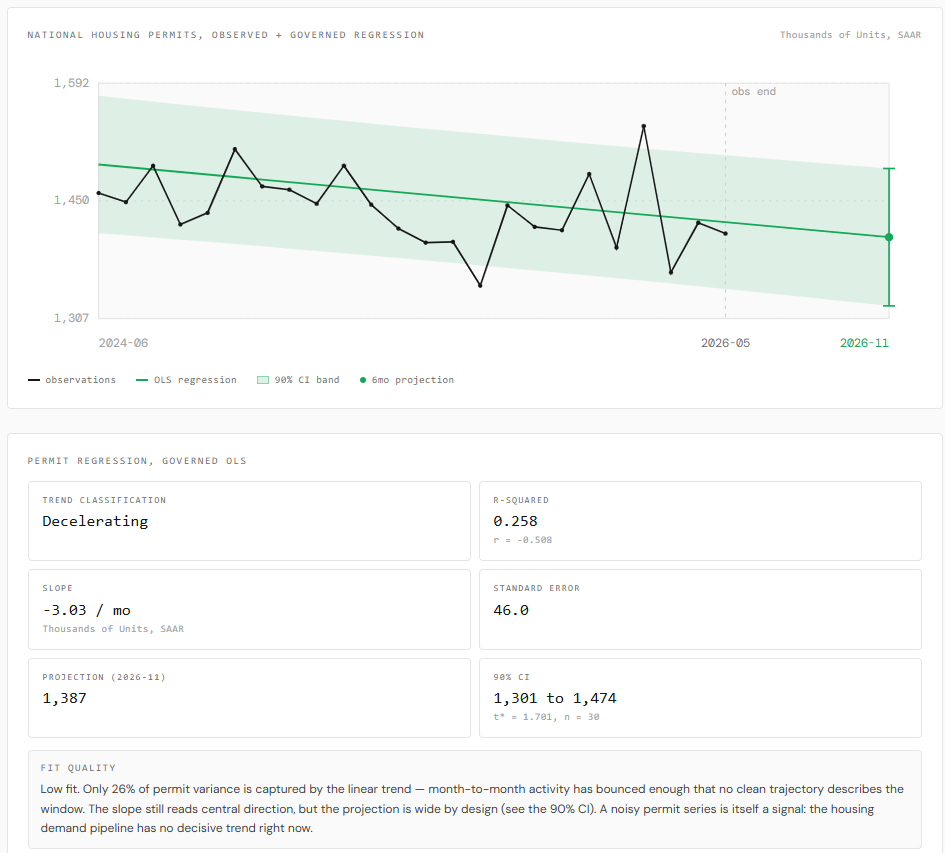Click the Fit Quality heading
The height and width of the screenshot is (853, 945).
coord(78,768)
